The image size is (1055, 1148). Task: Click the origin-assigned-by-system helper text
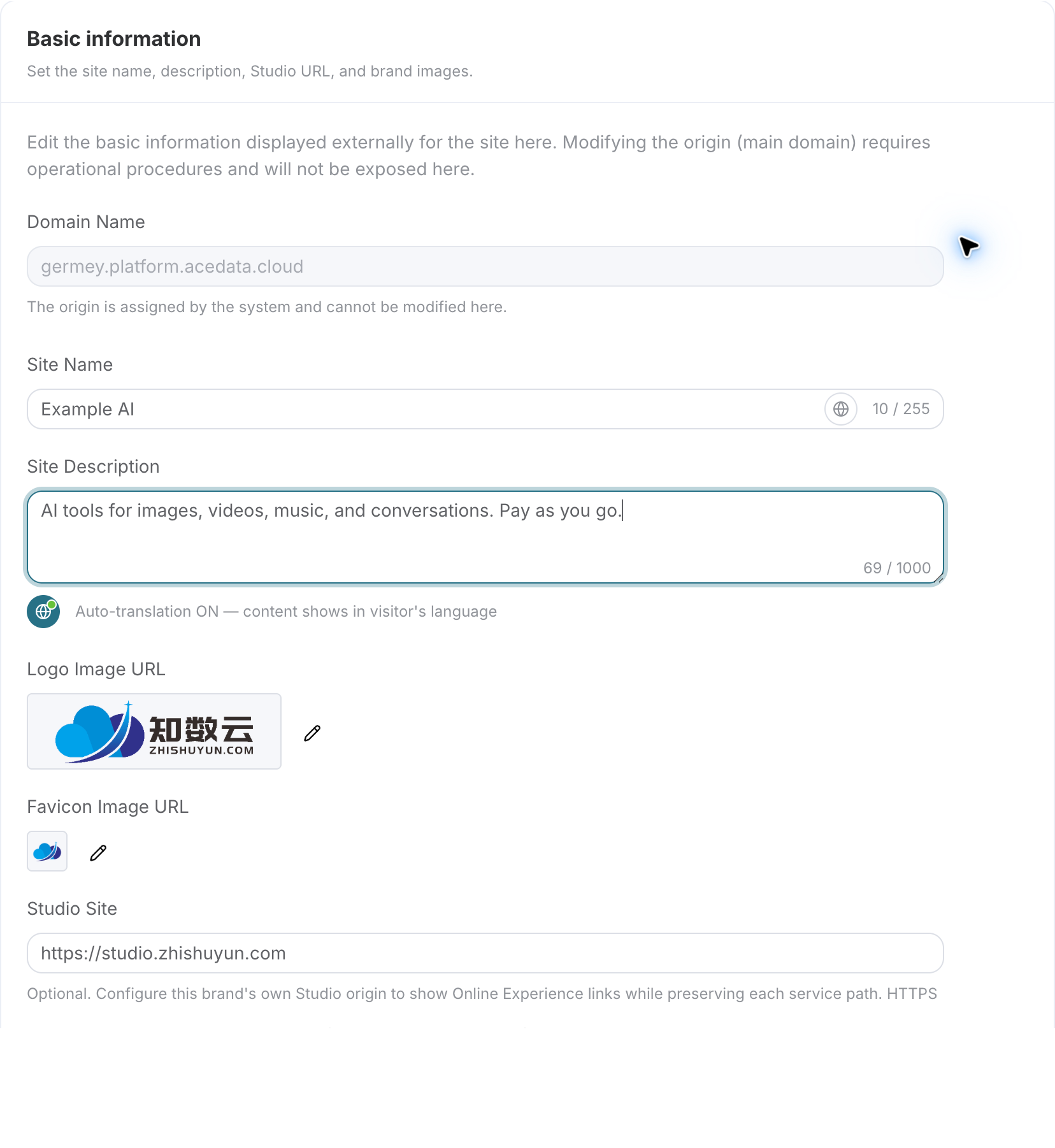(267, 307)
